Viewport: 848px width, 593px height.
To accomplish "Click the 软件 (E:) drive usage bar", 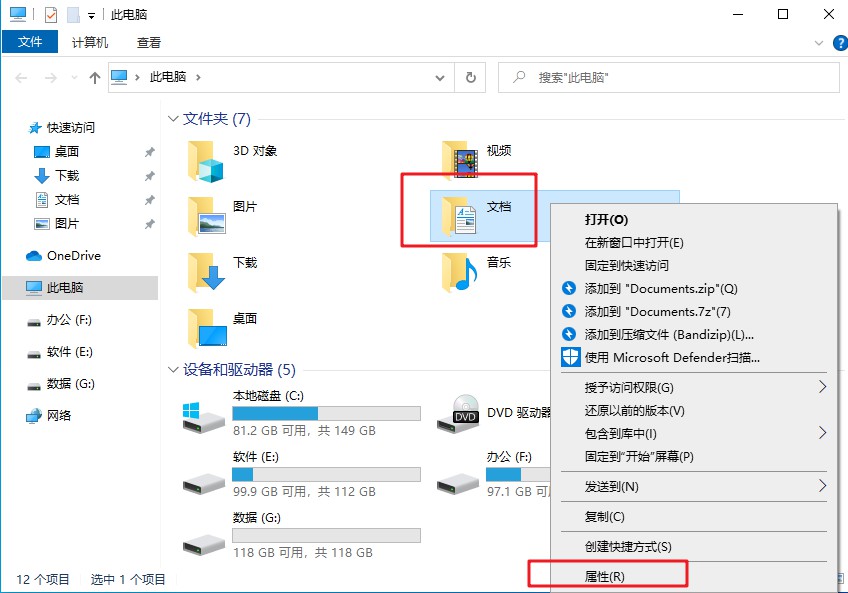I will click(326, 474).
